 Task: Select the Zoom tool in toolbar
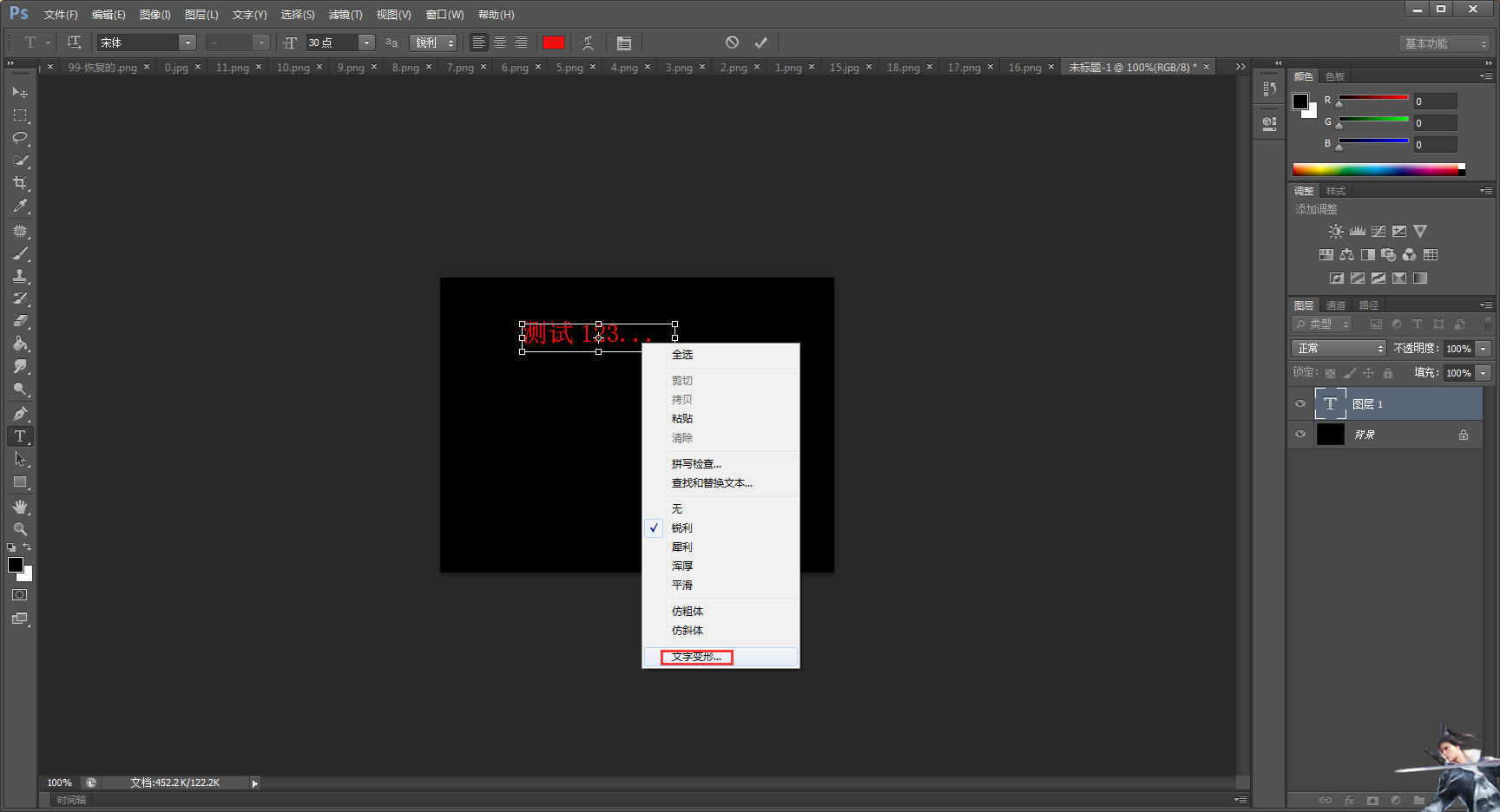click(x=20, y=529)
